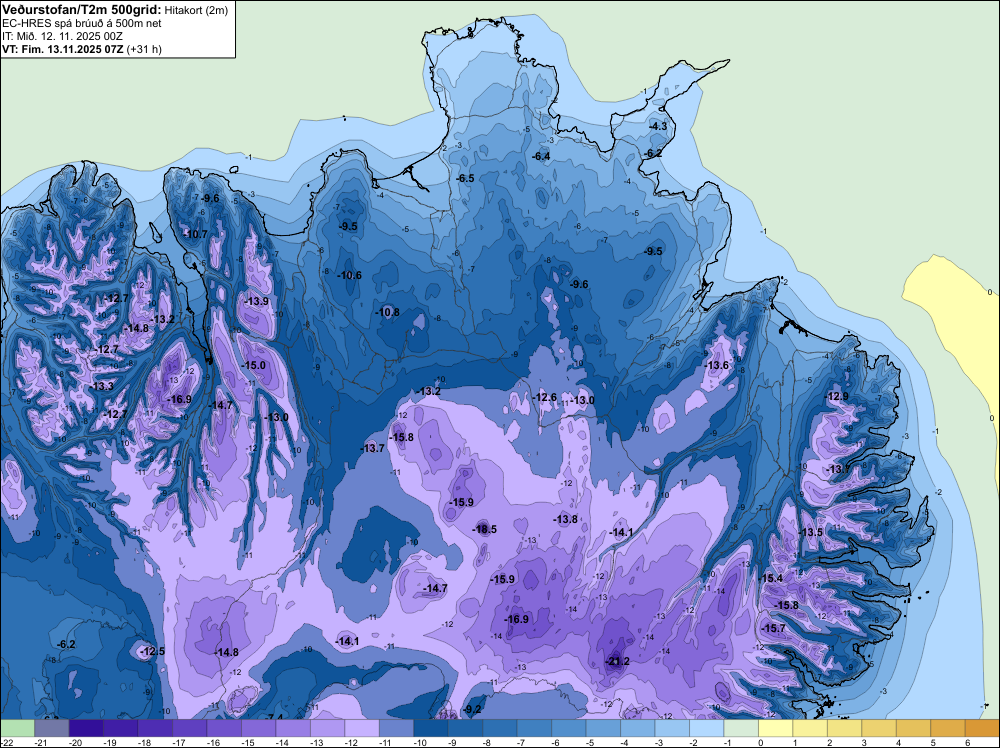Click the orange swatch labeled 6
This screenshot has height=748, width=1000.
[982, 728]
